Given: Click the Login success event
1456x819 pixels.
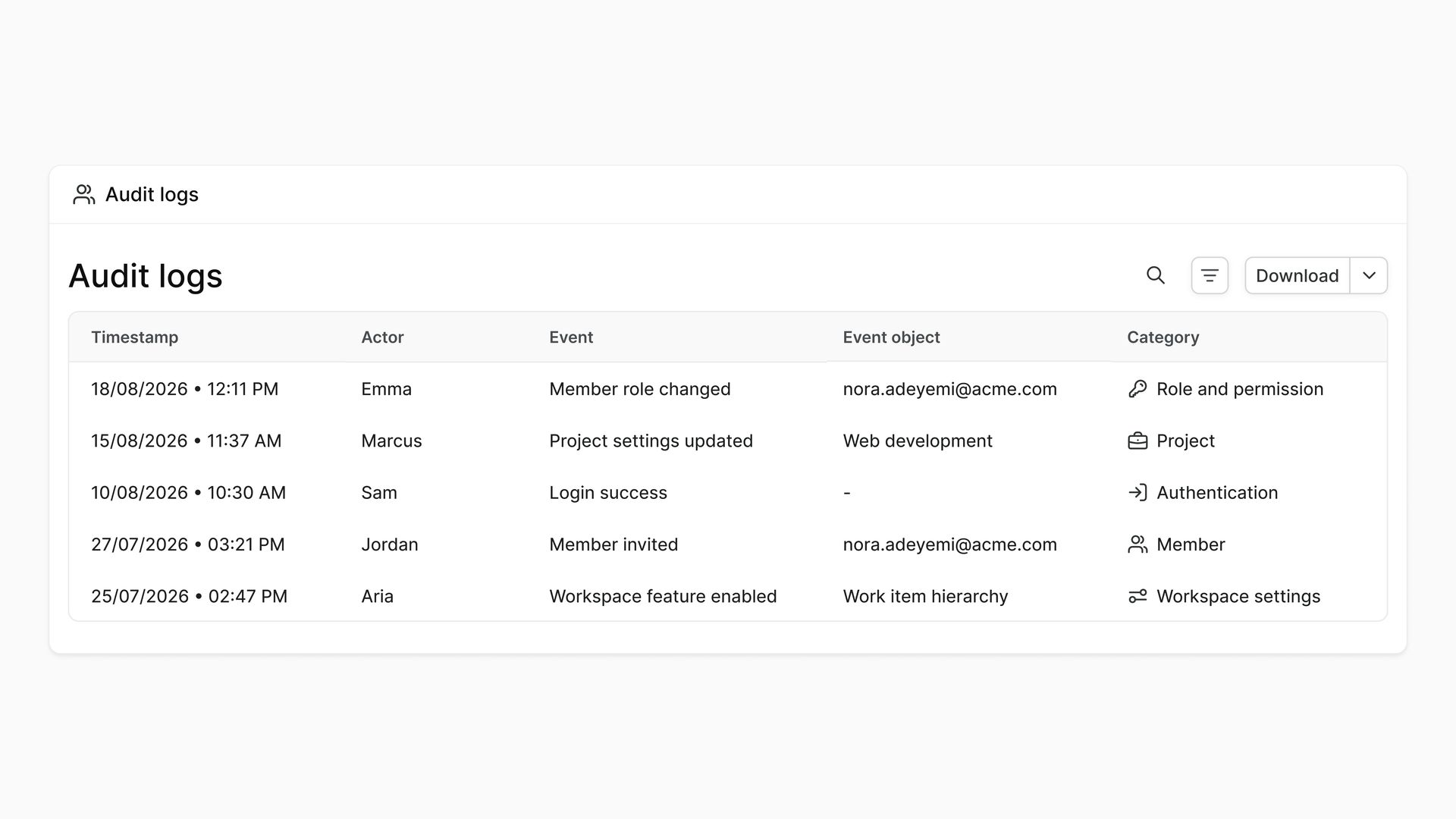Looking at the screenshot, I should click(x=608, y=493).
